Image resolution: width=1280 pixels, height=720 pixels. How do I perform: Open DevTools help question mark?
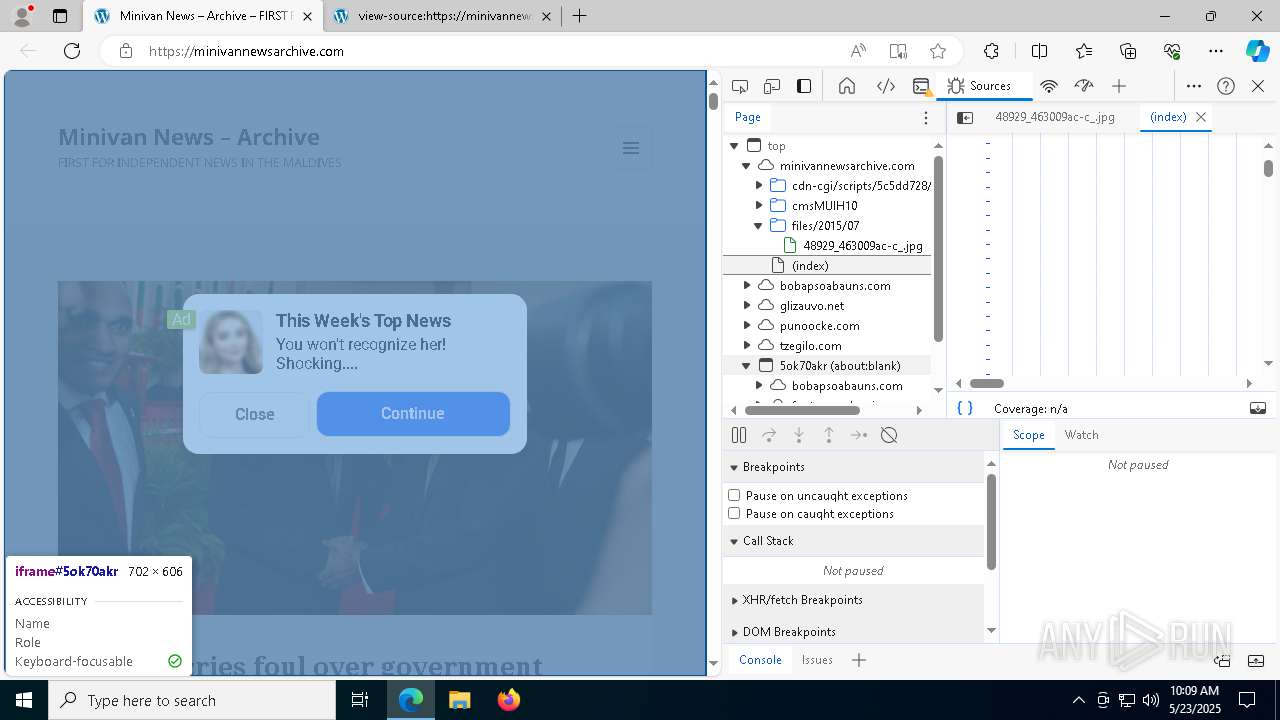pyautogui.click(x=1226, y=86)
